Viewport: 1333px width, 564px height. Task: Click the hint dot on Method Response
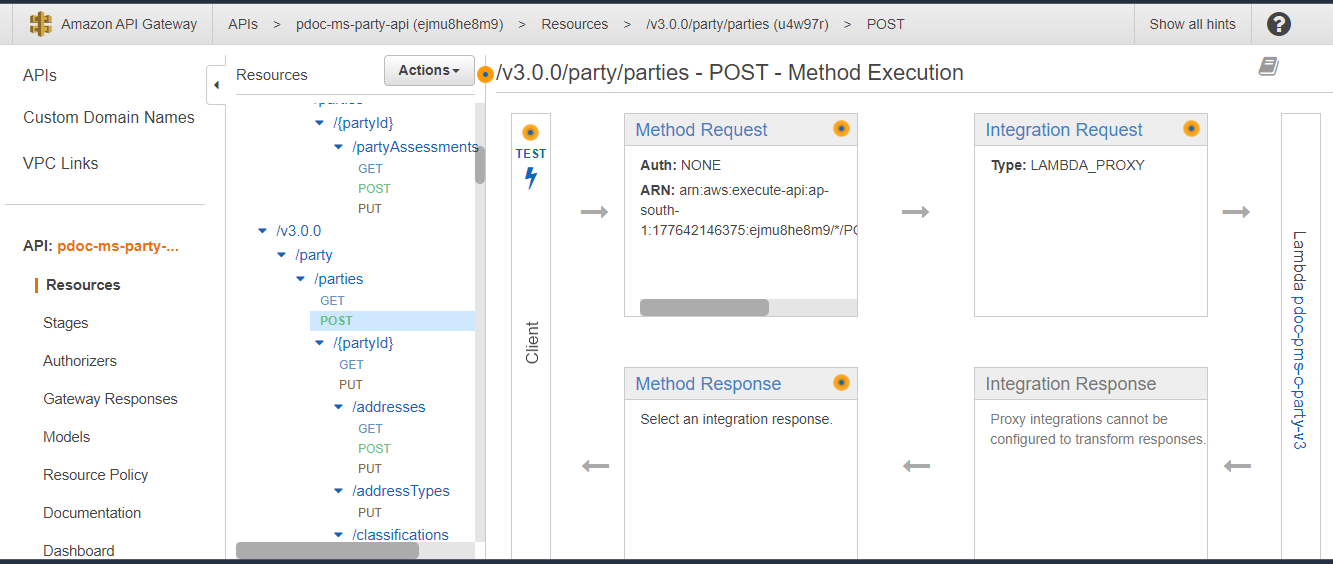[x=841, y=383]
